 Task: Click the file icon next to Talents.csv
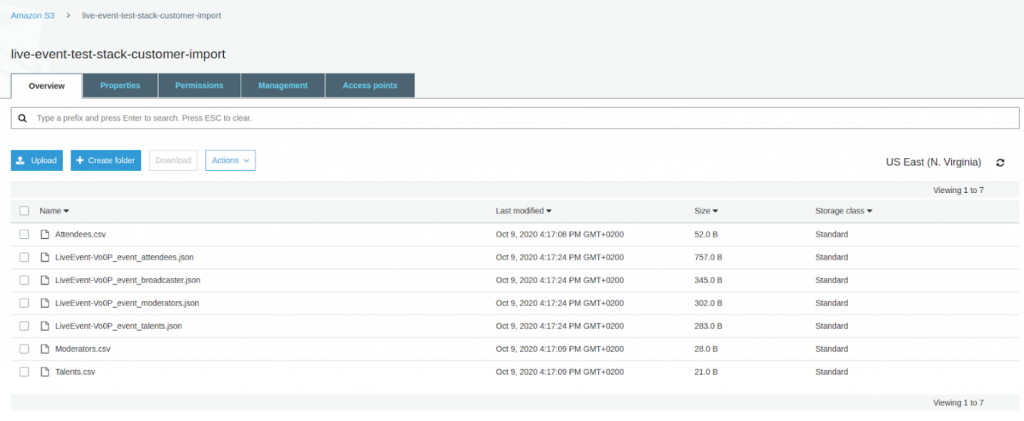tap(44, 372)
